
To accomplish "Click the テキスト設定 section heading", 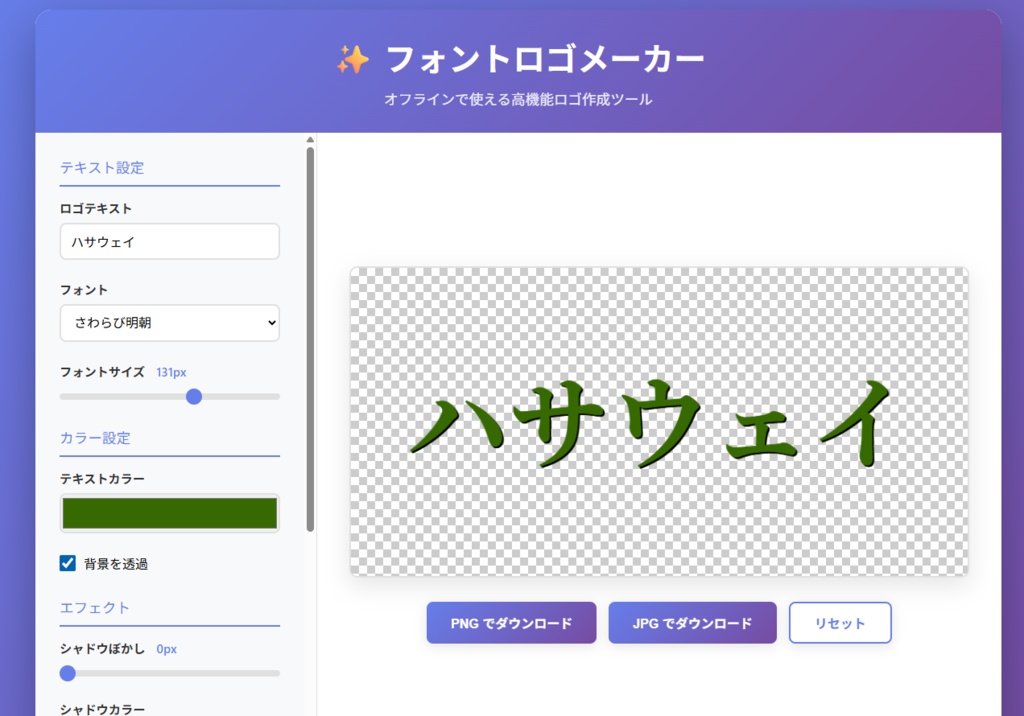I will tap(101, 168).
